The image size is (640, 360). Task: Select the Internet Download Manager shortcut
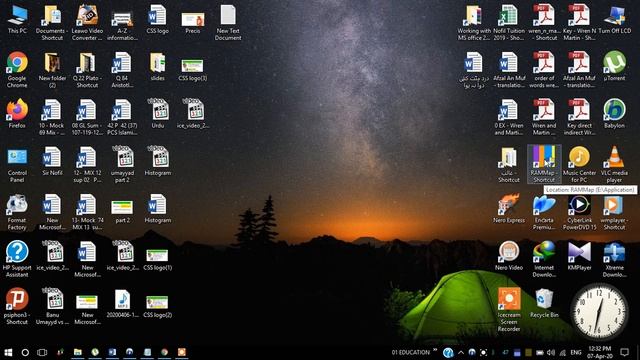[x=544, y=259]
